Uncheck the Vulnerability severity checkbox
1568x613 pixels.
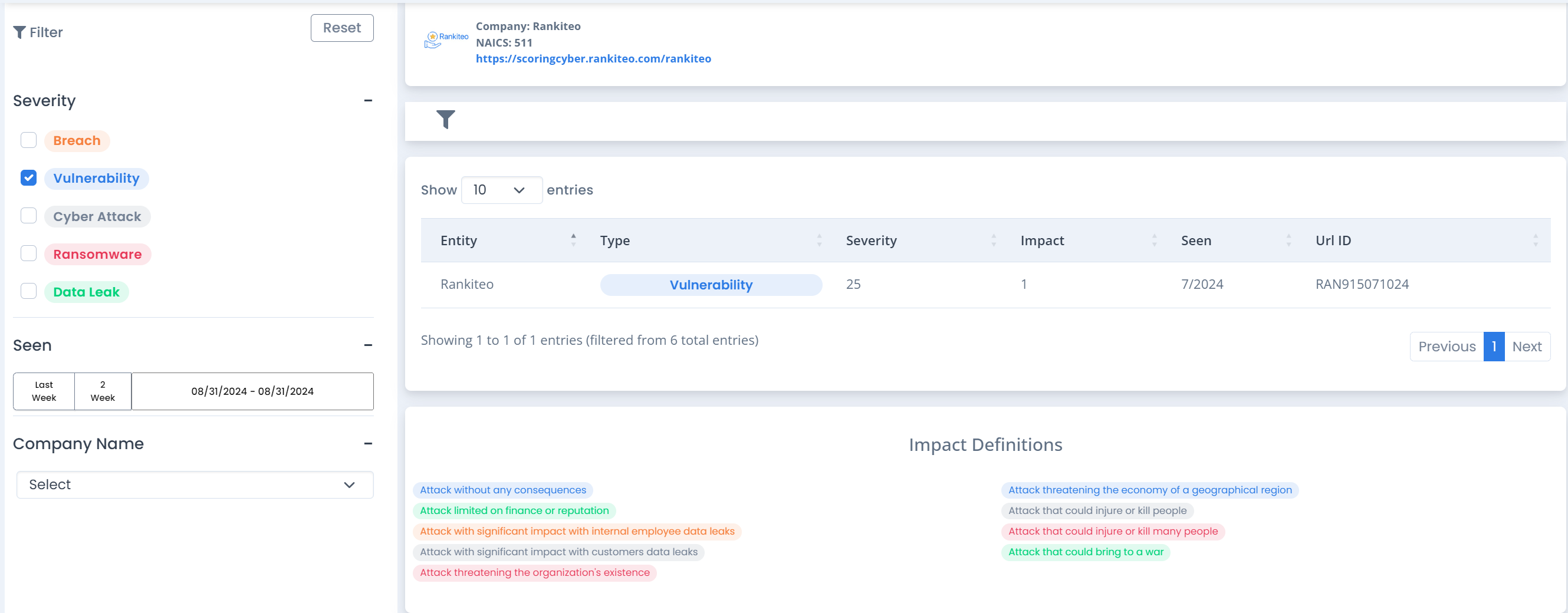(x=29, y=178)
